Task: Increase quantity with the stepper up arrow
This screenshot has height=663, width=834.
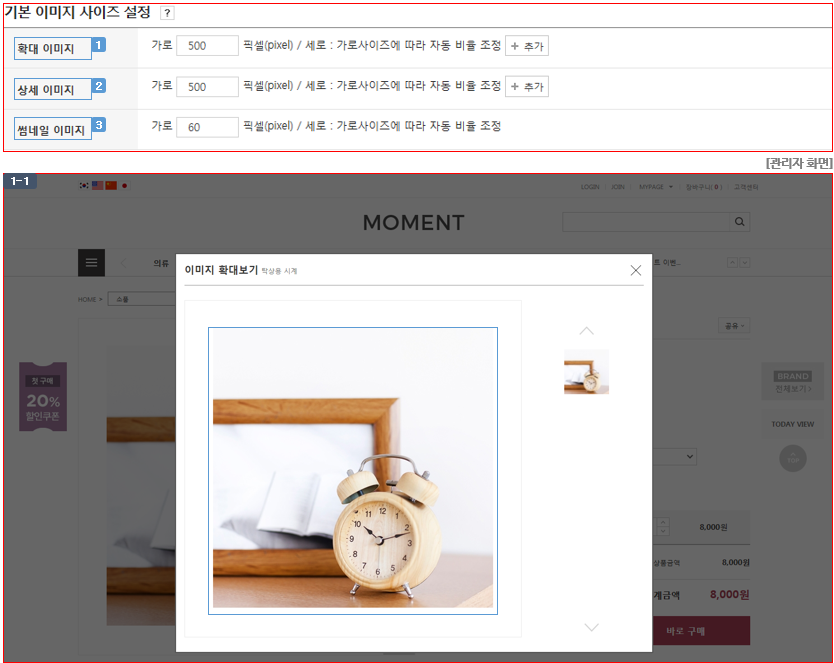Action: [x=663, y=523]
